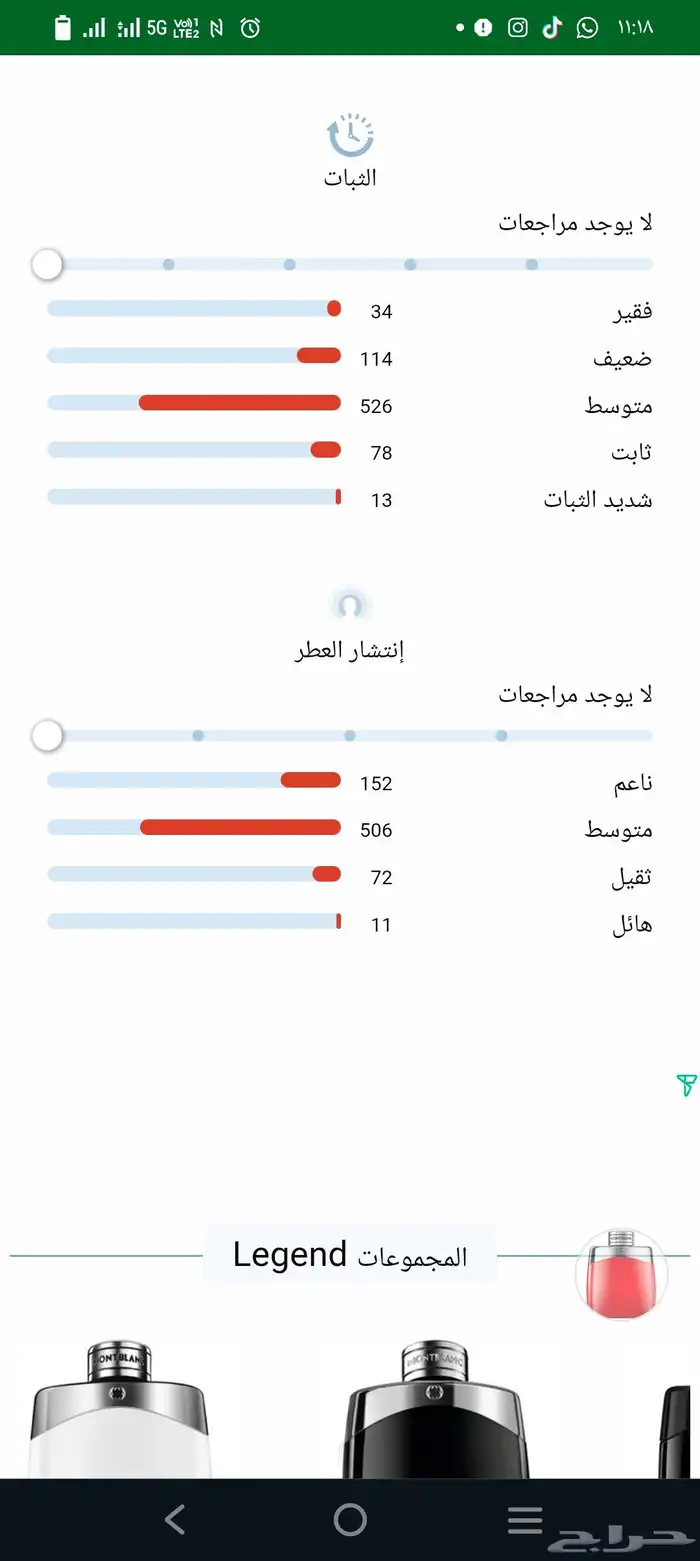The width and height of the screenshot is (700, 1561).
Task: Open the WhatsApp notification icon
Action: (x=588, y=27)
